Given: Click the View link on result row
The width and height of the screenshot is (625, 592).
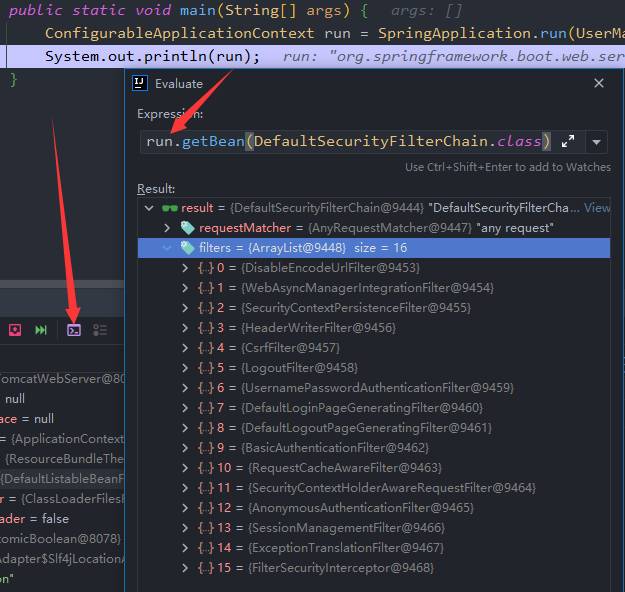Looking at the screenshot, I should coord(597,208).
